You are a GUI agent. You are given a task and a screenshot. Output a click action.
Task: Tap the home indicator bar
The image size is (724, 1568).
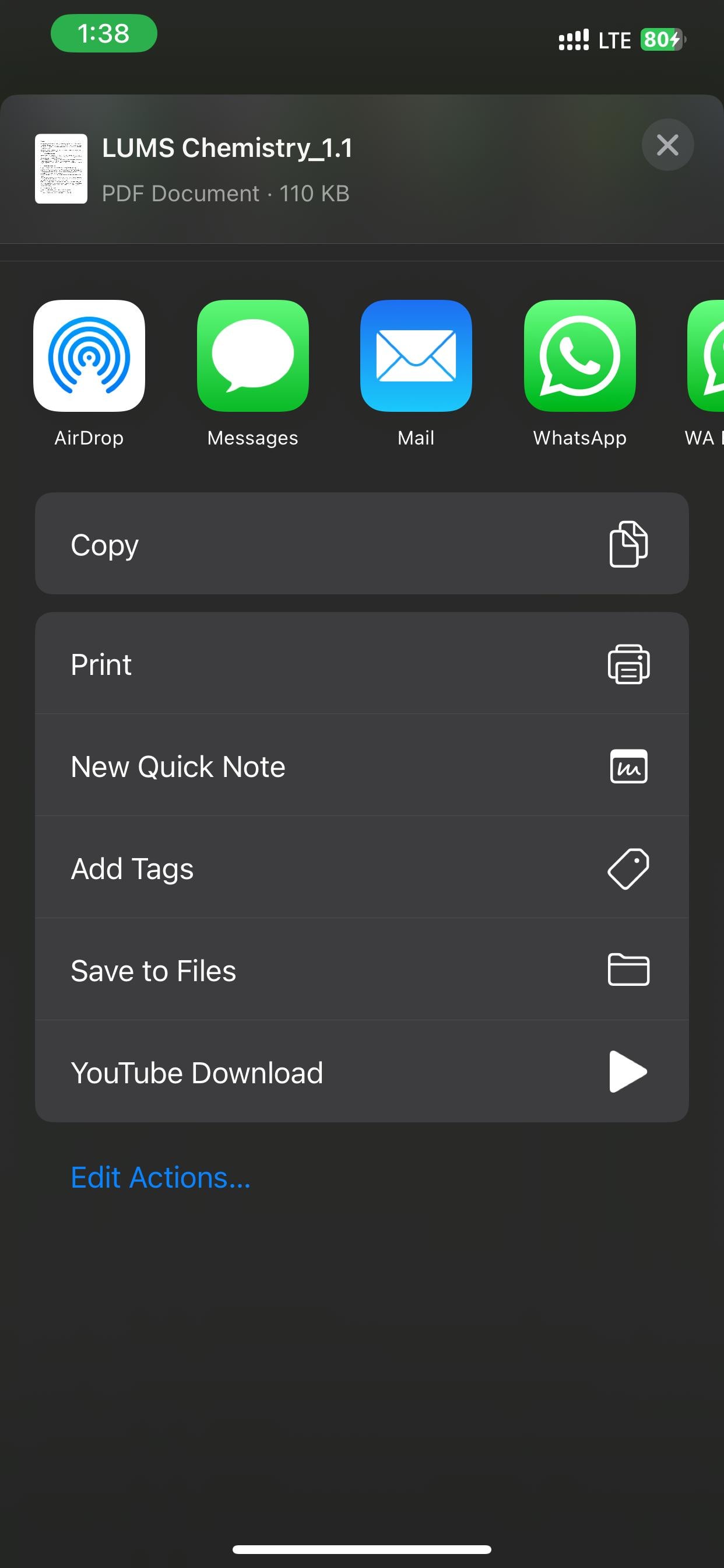pyautogui.click(x=362, y=1549)
